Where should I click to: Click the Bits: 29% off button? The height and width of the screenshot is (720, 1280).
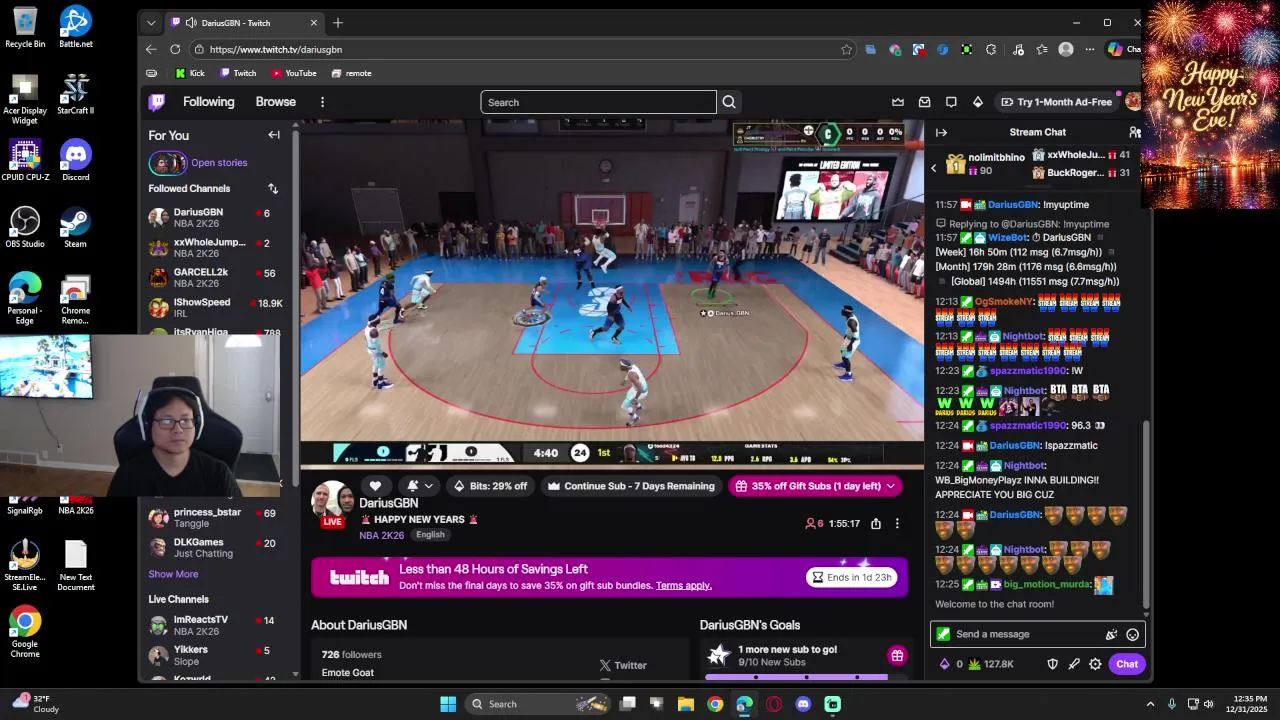[490, 486]
